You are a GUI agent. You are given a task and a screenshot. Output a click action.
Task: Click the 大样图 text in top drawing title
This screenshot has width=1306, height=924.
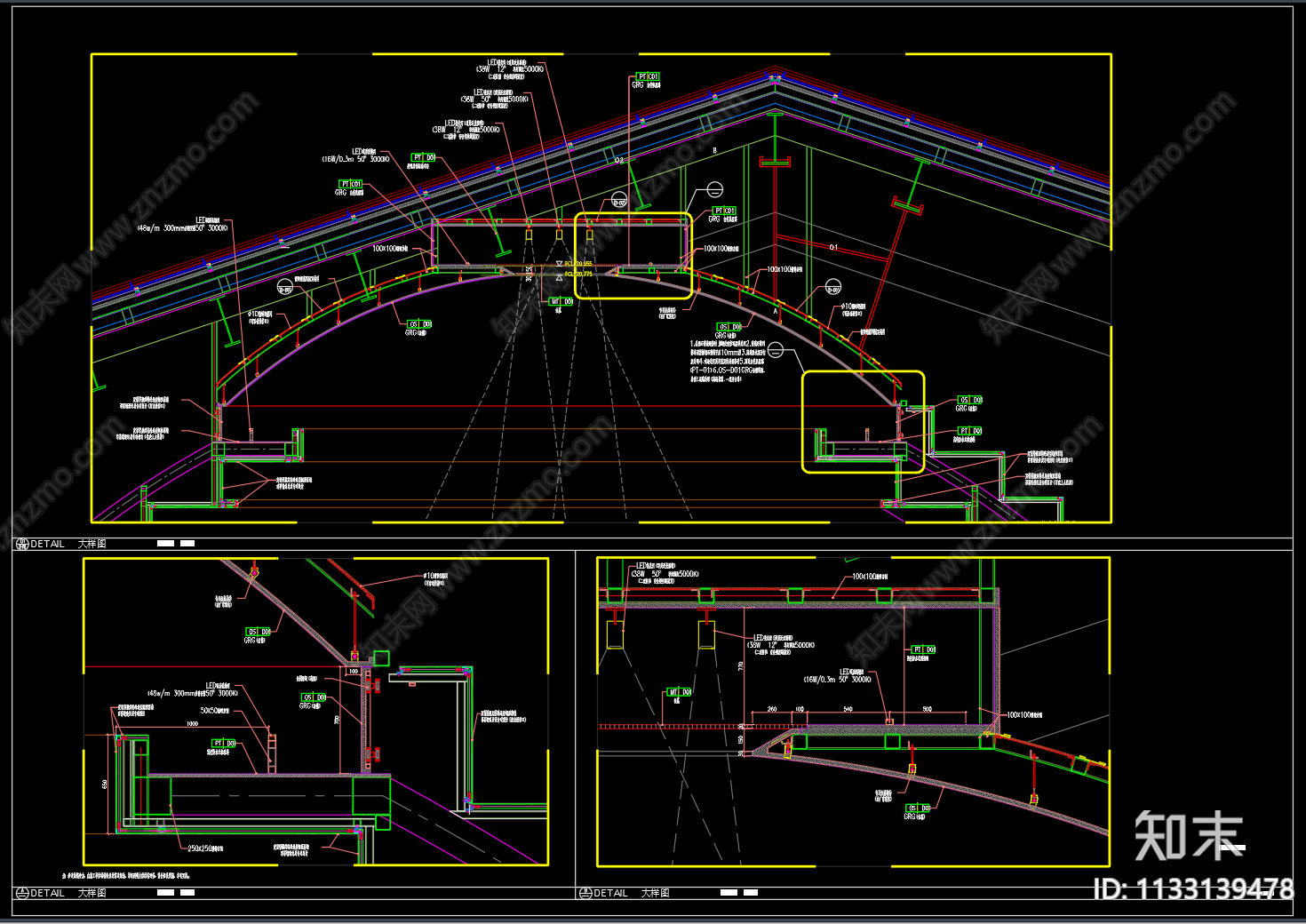(92, 544)
